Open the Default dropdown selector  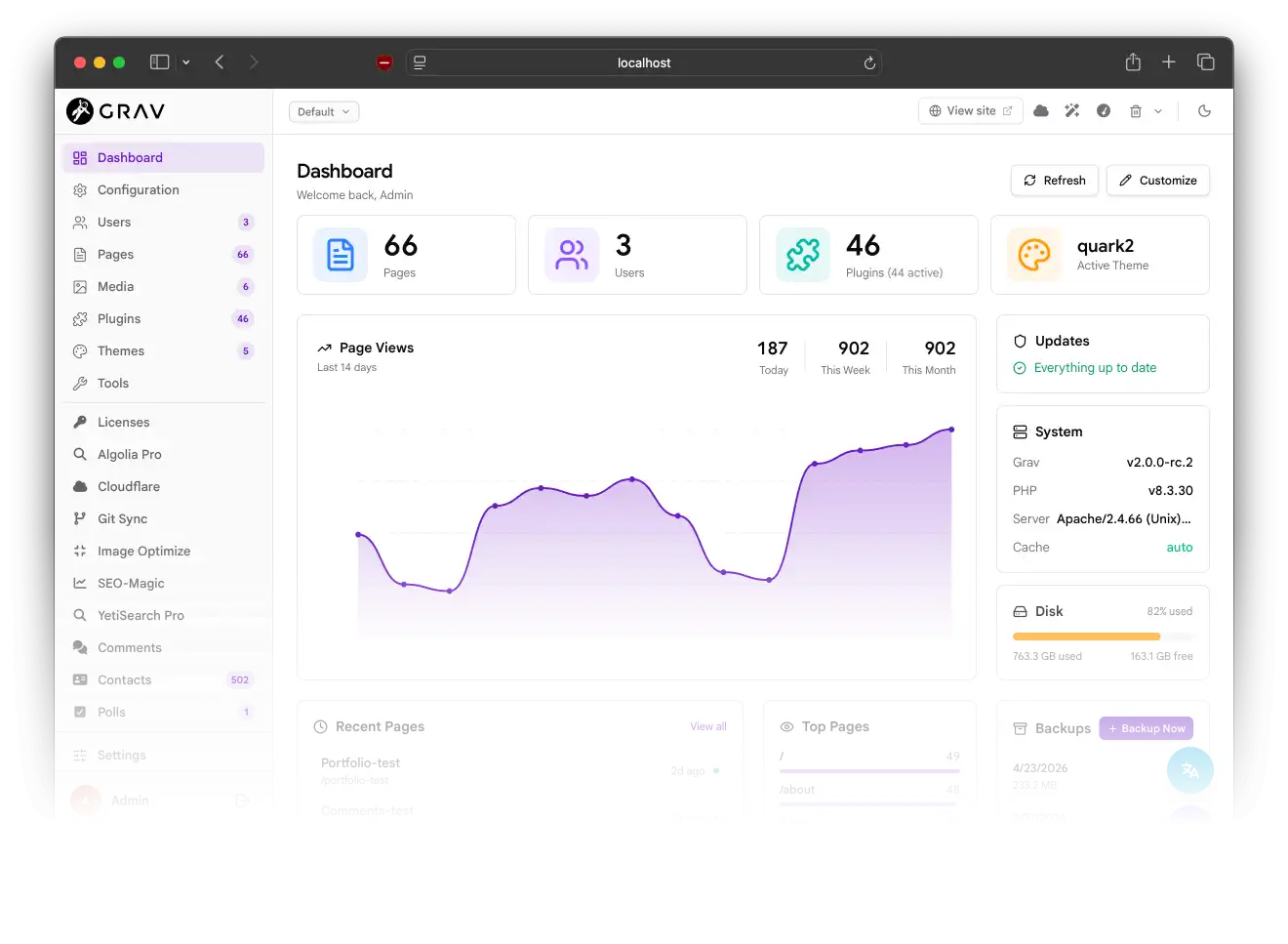tap(324, 112)
